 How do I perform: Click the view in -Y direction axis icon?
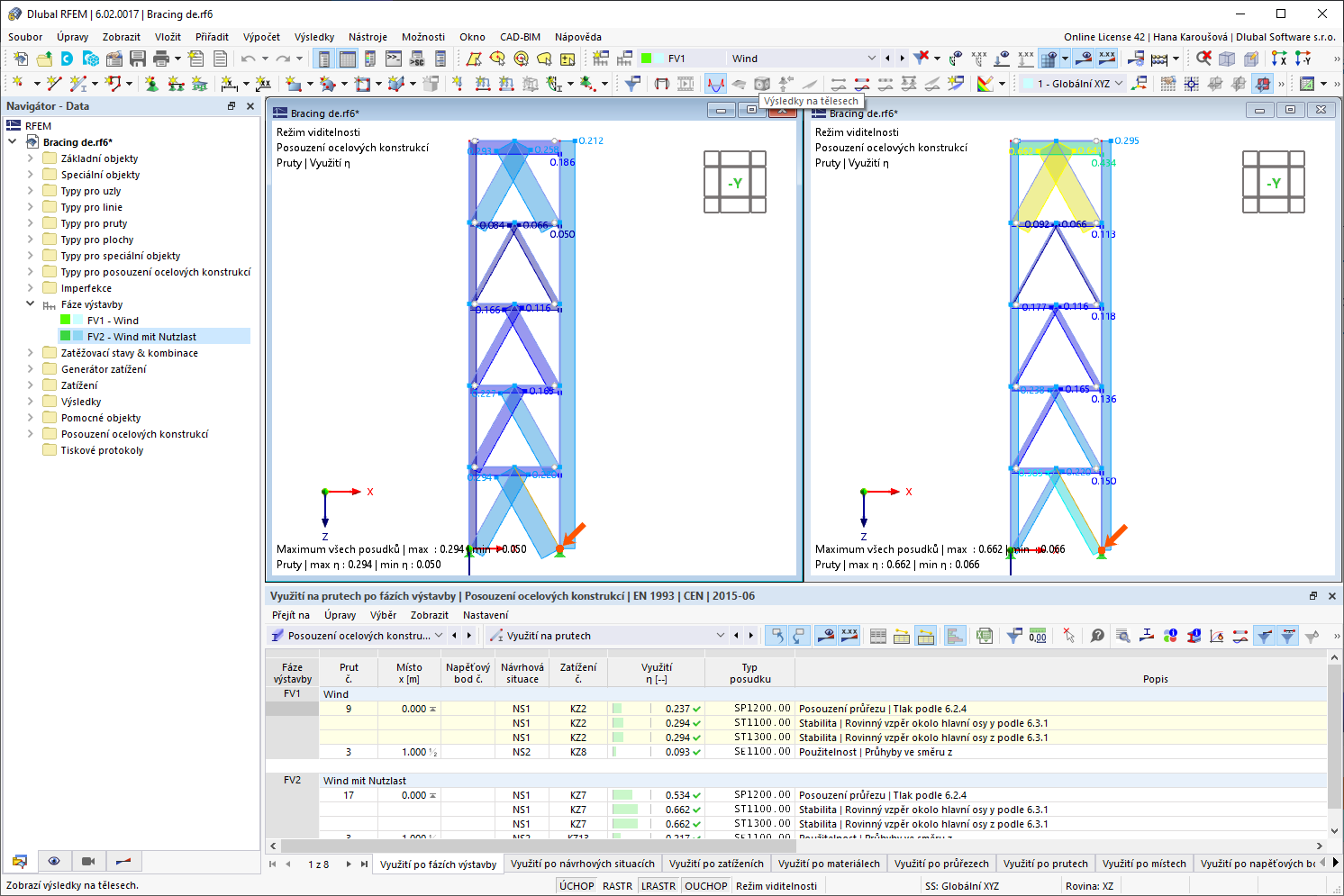(x=1303, y=59)
